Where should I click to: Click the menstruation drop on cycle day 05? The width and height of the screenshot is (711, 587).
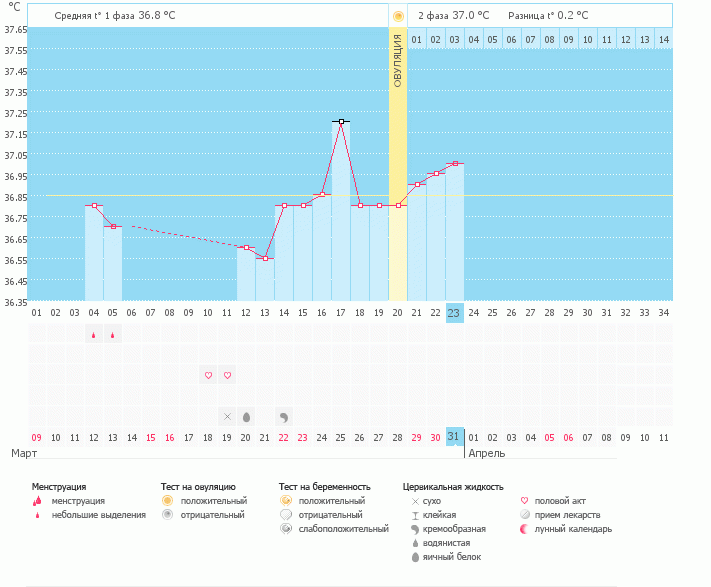point(112,335)
